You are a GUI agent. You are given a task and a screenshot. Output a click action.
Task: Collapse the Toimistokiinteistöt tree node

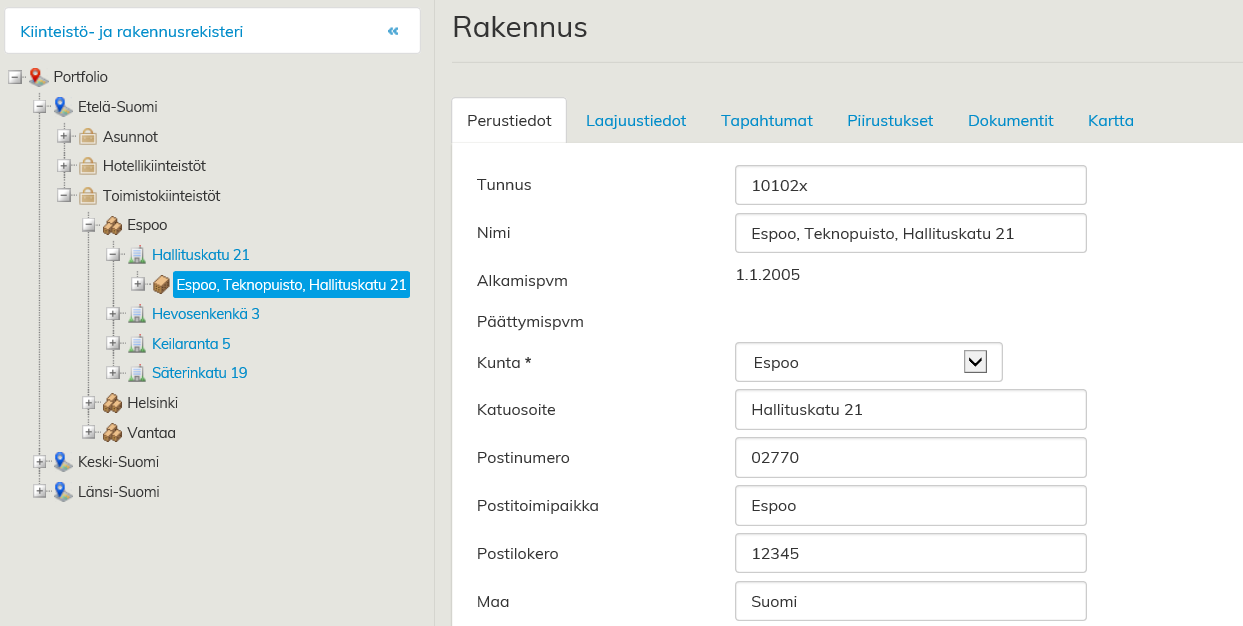(x=64, y=196)
